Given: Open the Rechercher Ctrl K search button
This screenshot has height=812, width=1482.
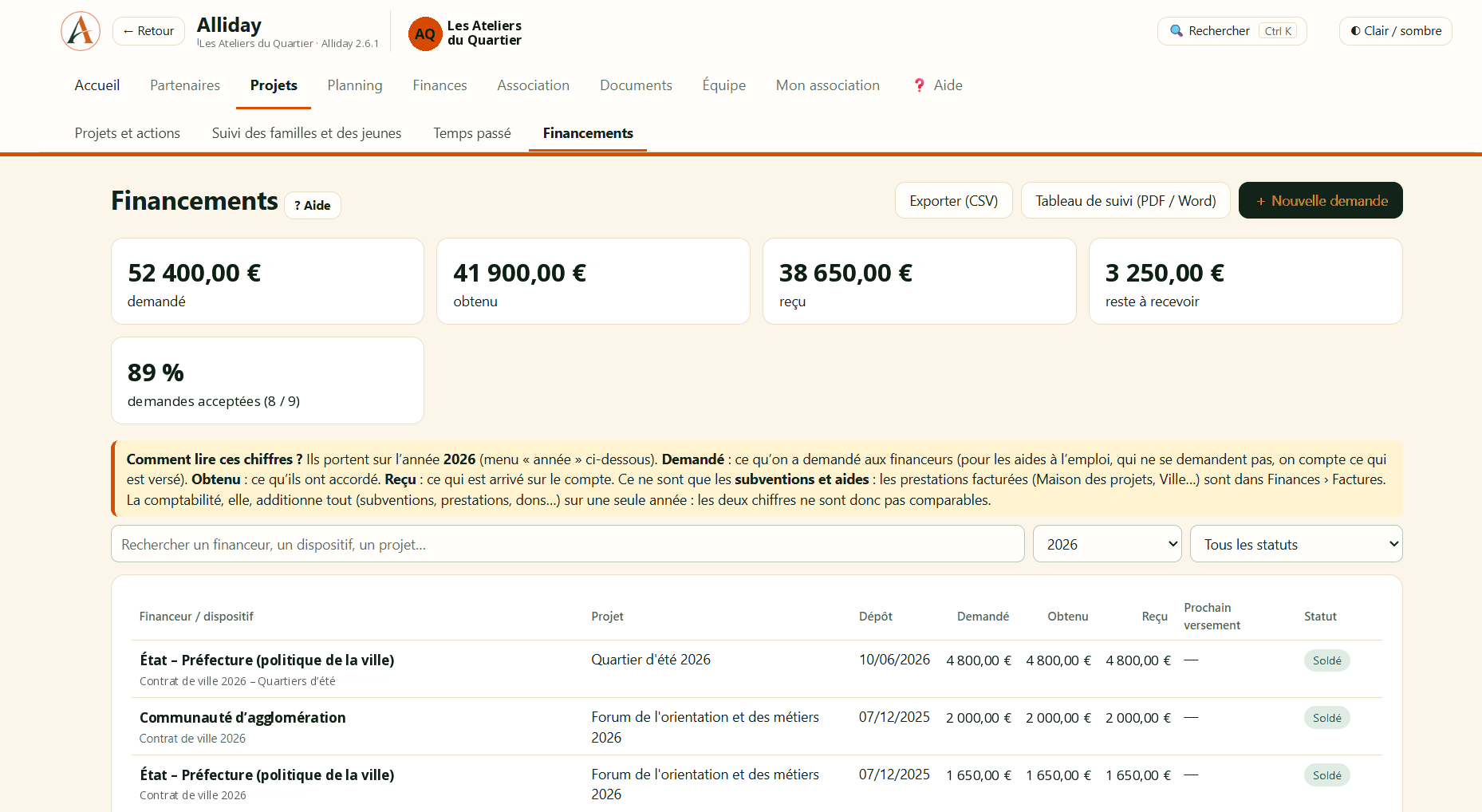Looking at the screenshot, I should click(x=1232, y=31).
